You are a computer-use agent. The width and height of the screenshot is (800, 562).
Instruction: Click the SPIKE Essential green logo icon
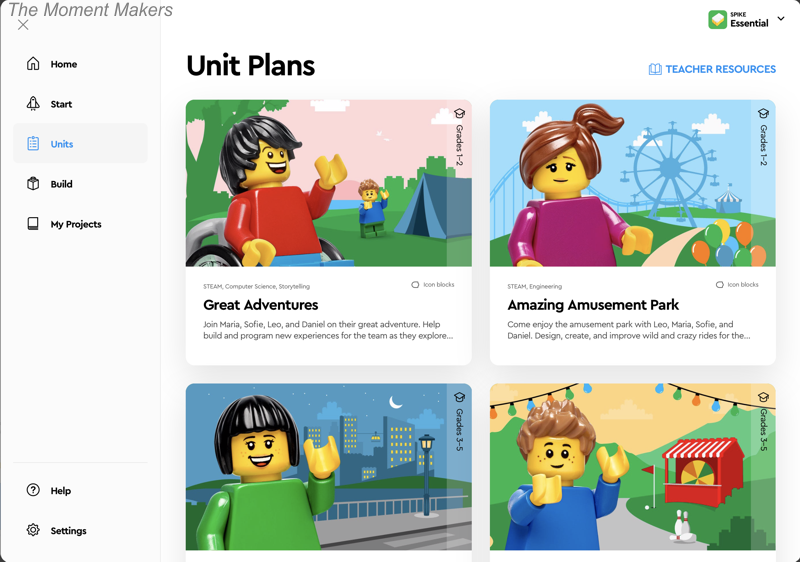coord(717,19)
